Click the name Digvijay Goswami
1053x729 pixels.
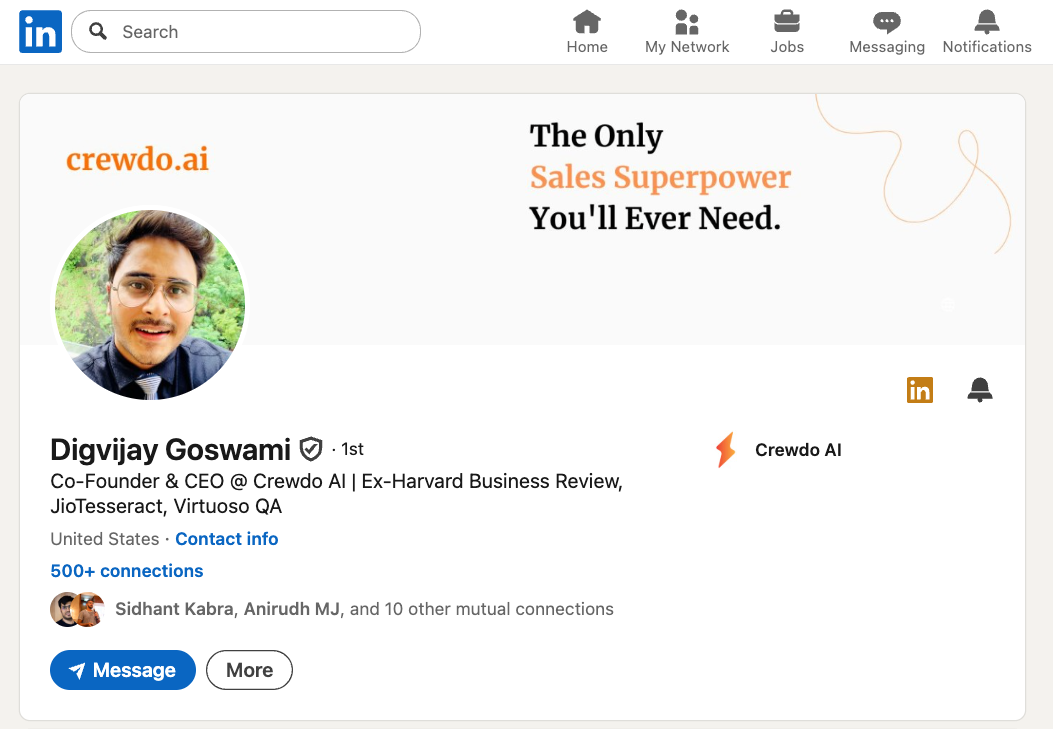[171, 450]
